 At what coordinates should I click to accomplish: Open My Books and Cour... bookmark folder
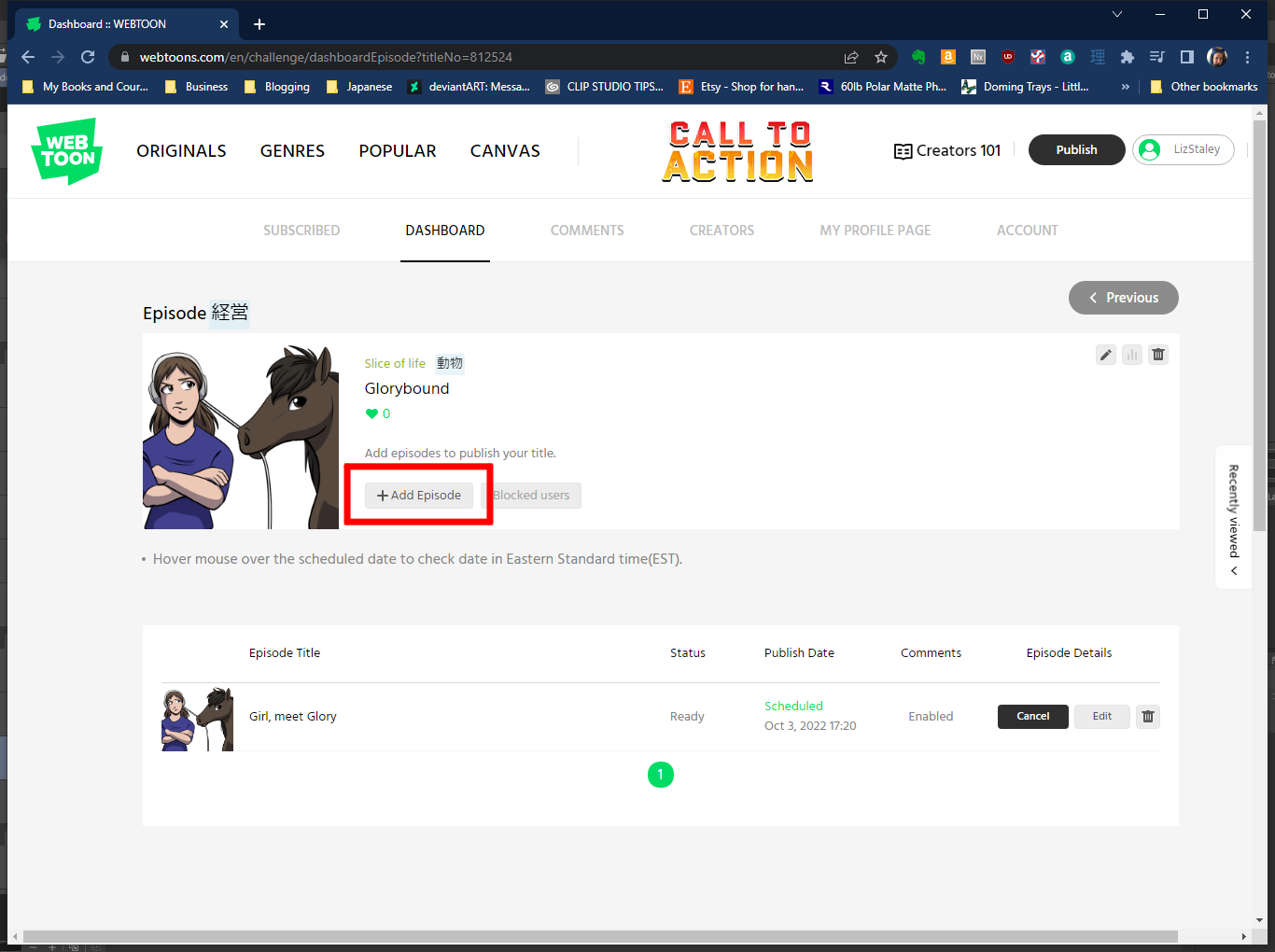(x=85, y=87)
